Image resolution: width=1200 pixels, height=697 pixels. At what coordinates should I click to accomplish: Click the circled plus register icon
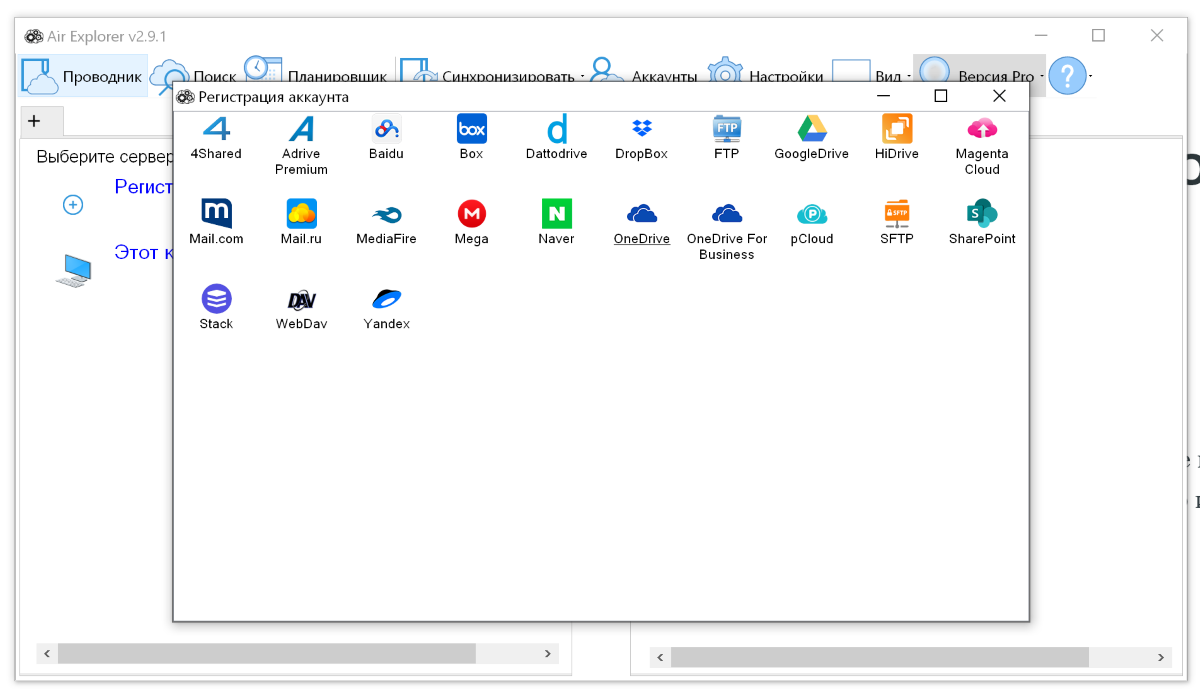[73, 205]
